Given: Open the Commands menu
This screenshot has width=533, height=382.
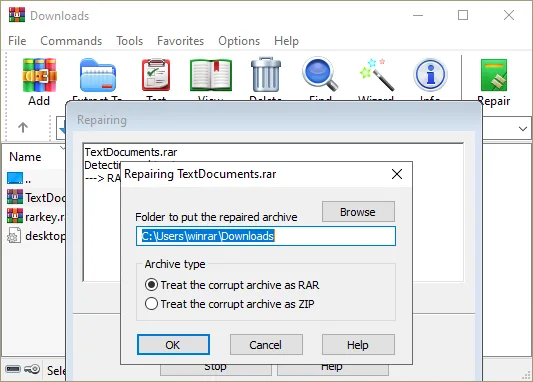Looking at the screenshot, I should point(71,41).
